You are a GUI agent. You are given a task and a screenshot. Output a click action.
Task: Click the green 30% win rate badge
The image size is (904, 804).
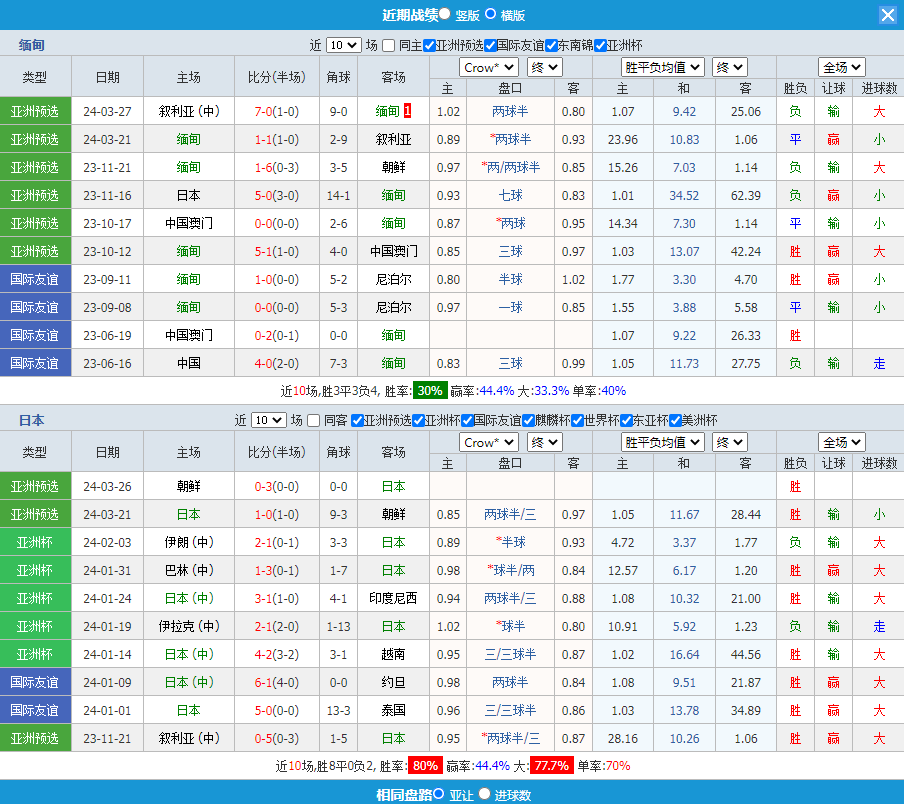coord(430,390)
